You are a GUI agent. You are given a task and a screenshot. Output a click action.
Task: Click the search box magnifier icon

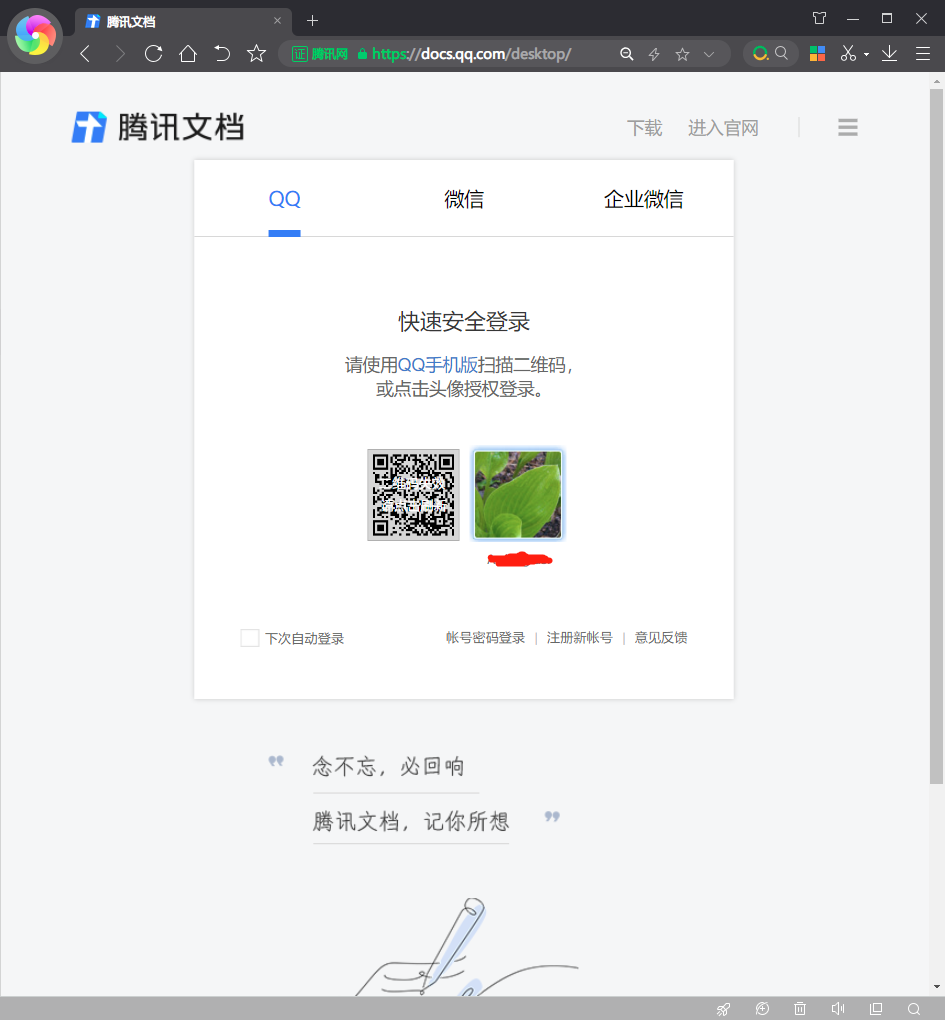coord(782,53)
